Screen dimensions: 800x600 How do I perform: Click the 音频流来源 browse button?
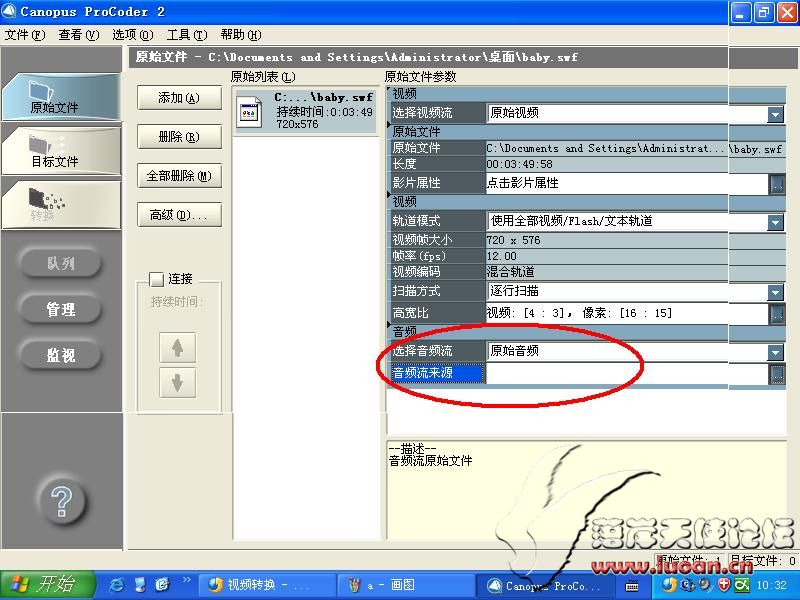tap(777, 374)
